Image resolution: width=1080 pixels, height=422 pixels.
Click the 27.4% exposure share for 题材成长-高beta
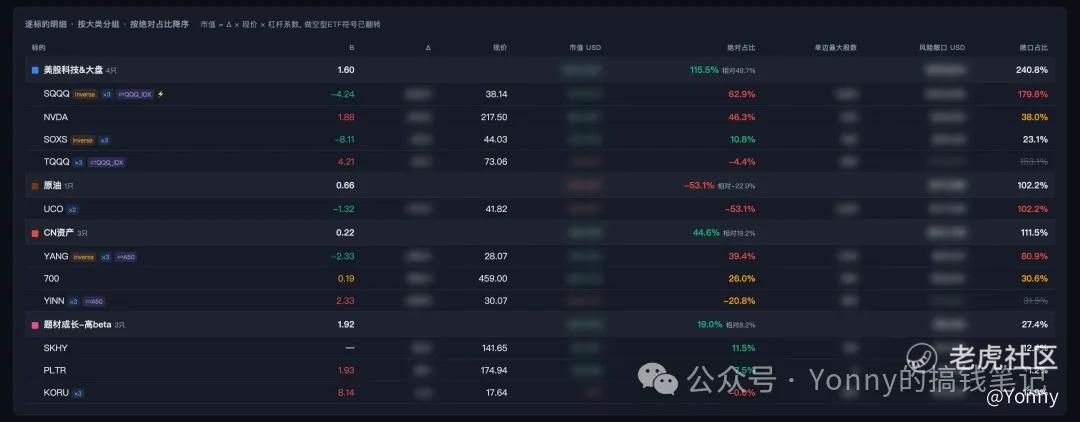point(1035,325)
